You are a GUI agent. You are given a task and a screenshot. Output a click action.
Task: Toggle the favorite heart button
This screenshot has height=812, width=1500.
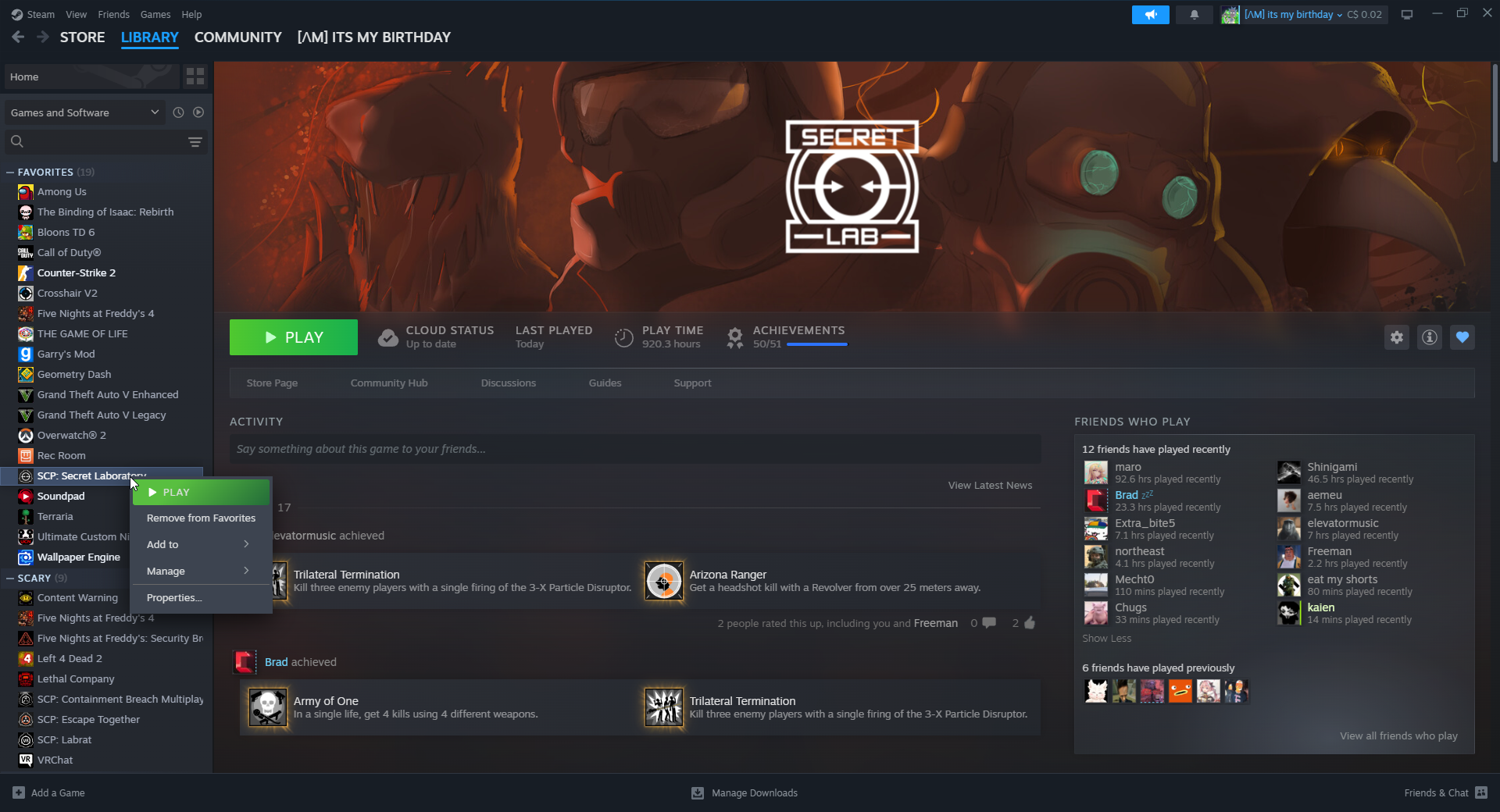click(x=1462, y=337)
